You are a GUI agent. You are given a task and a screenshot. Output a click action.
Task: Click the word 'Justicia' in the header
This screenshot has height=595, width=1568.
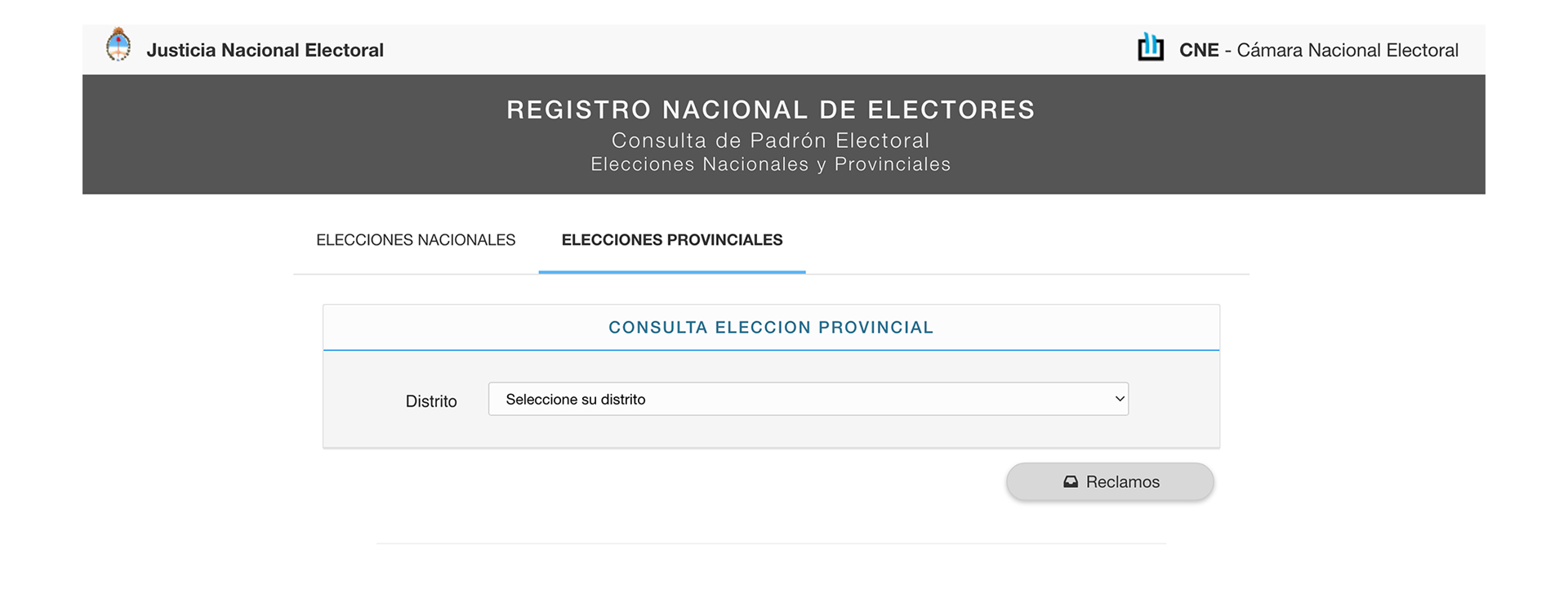(181, 51)
